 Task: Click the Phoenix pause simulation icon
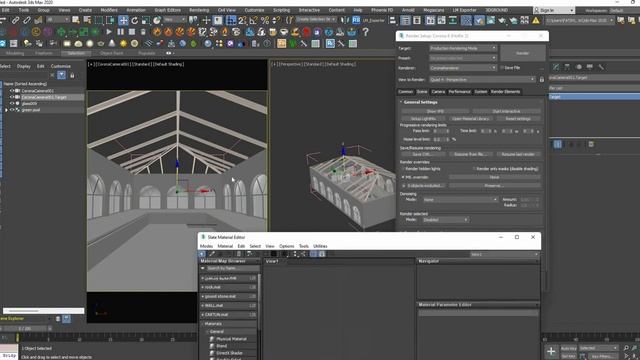[x=120, y=31]
